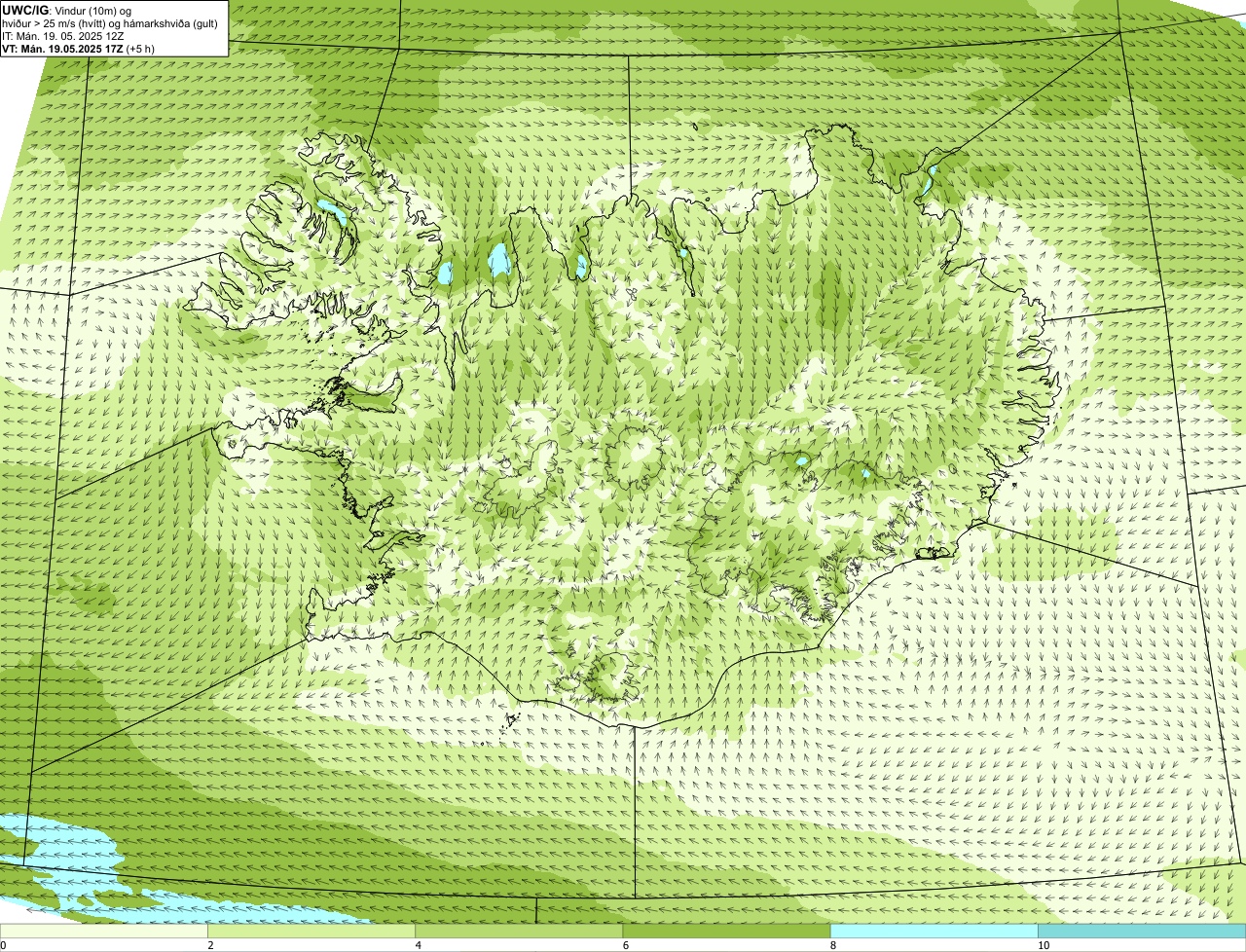The image size is (1246, 952).
Task: Click the '8' label on the color scale
Action: click(x=833, y=945)
